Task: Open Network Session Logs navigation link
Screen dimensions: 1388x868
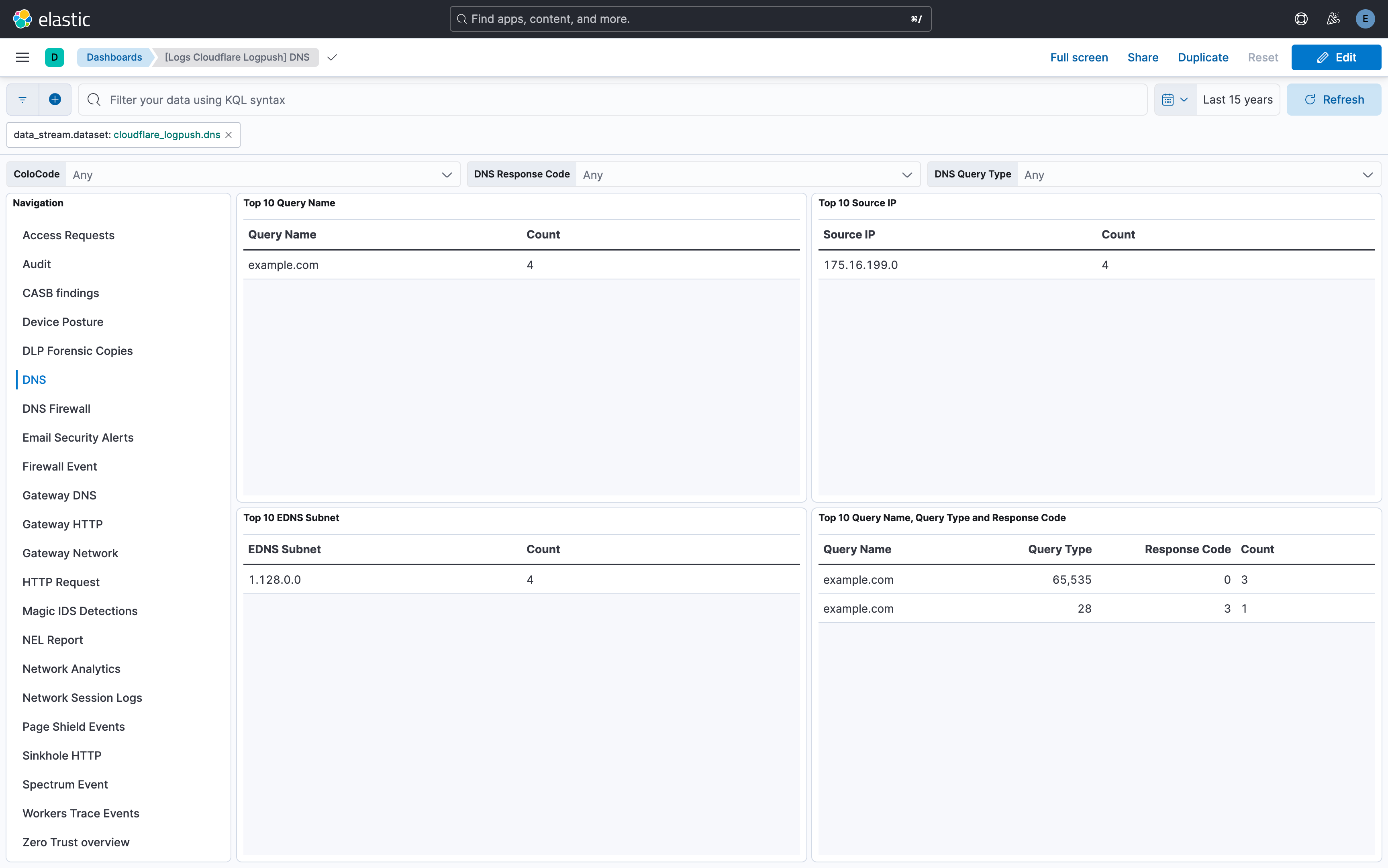Action: [x=82, y=697]
